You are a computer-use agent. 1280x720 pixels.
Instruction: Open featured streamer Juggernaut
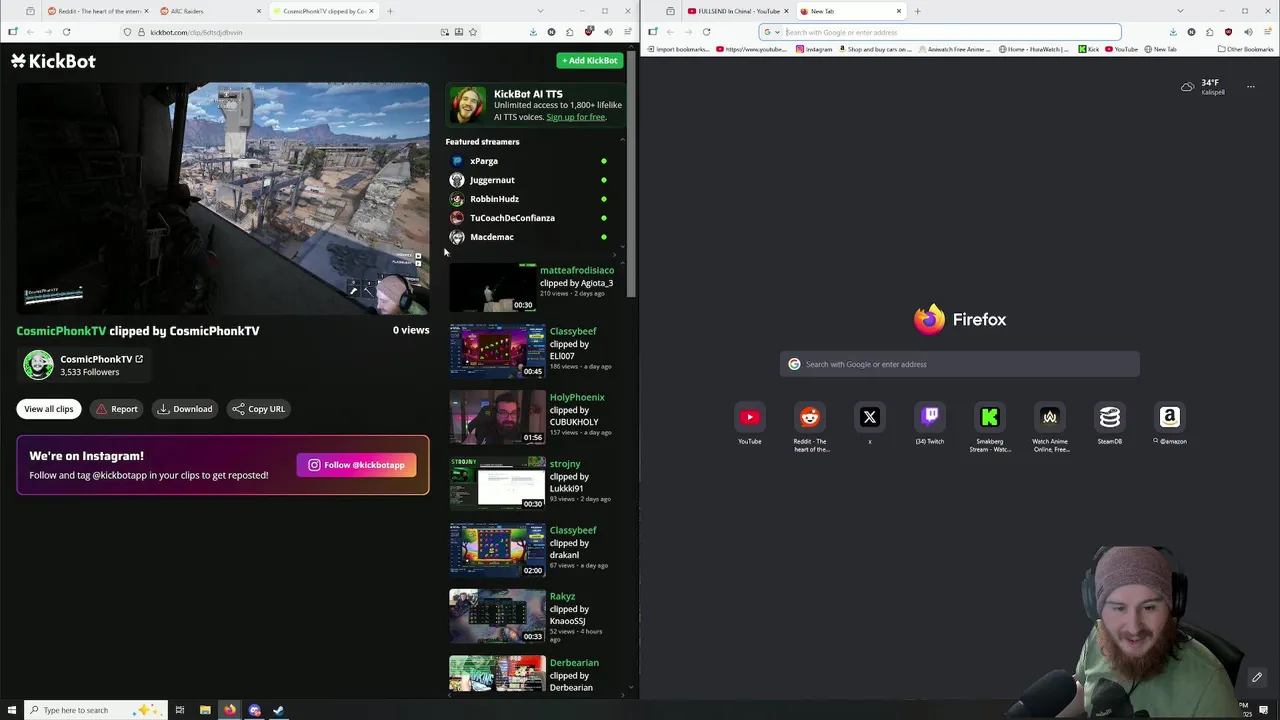pos(492,180)
